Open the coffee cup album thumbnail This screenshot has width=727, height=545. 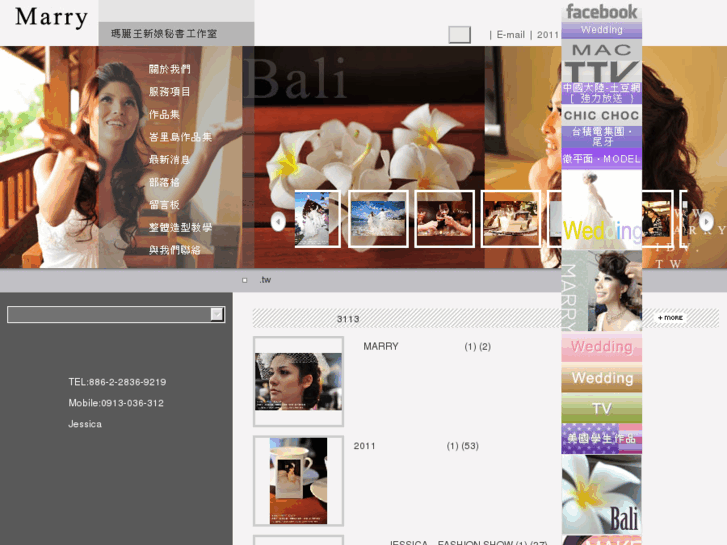click(x=298, y=481)
